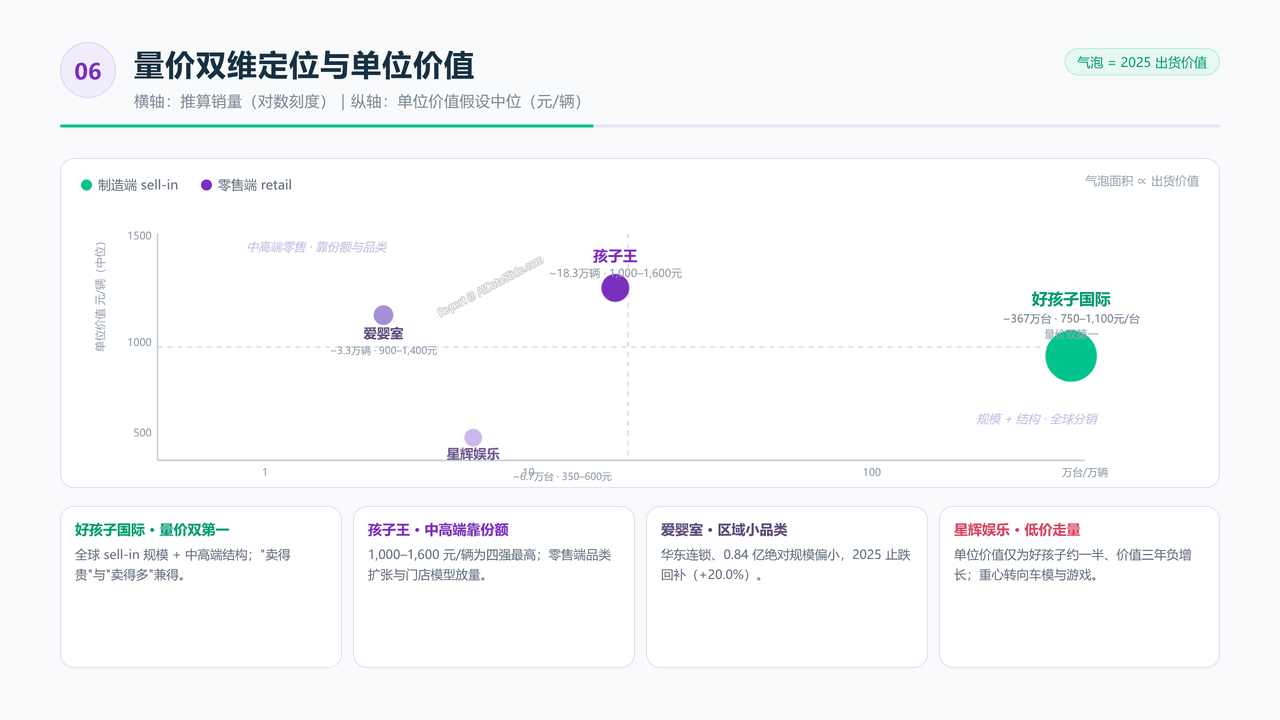Click the y-axis tick 1500
This screenshot has width=1280, height=720.
(x=140, y=236)
